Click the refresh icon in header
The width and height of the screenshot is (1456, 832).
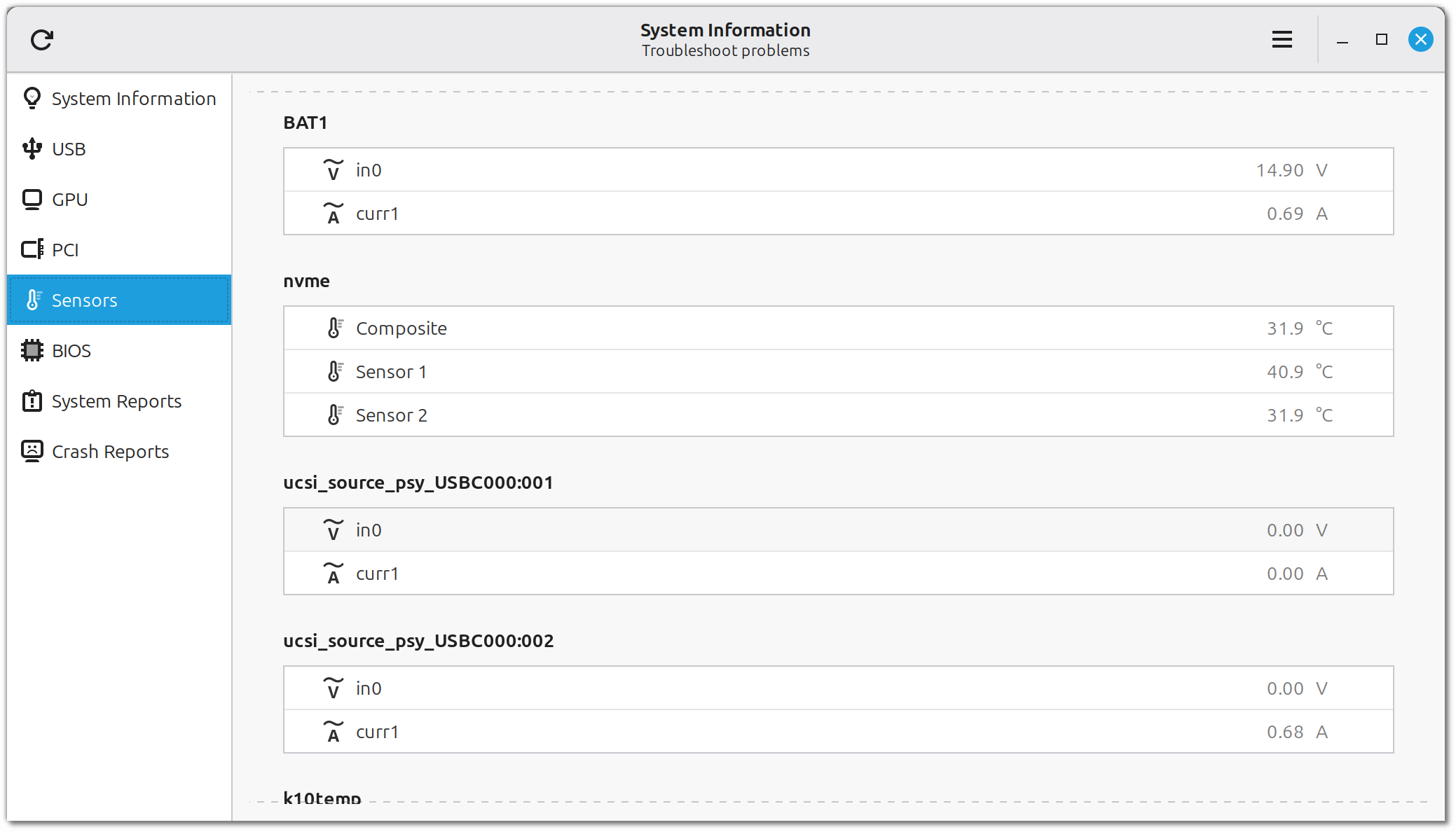[x=42, y=40]
